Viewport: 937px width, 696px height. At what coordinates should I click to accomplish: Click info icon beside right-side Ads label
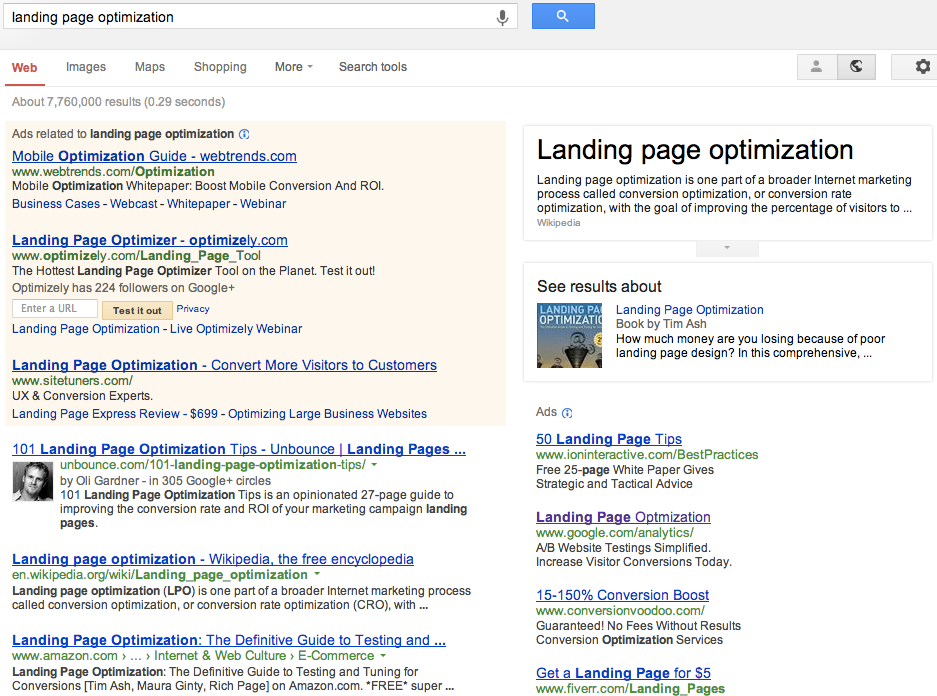(567, 412)
